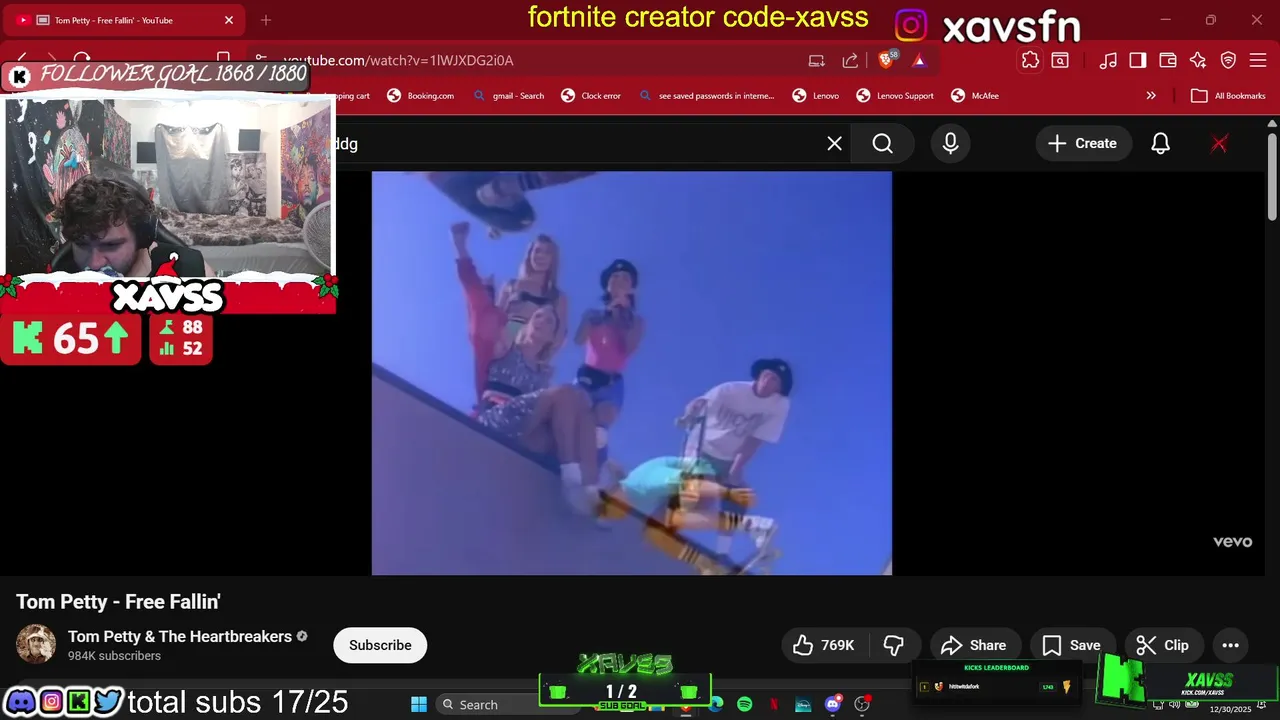Click the share page arrow icon
Image resolution: width=1280 pixels, height=720 pixels.
coord(850,60)
